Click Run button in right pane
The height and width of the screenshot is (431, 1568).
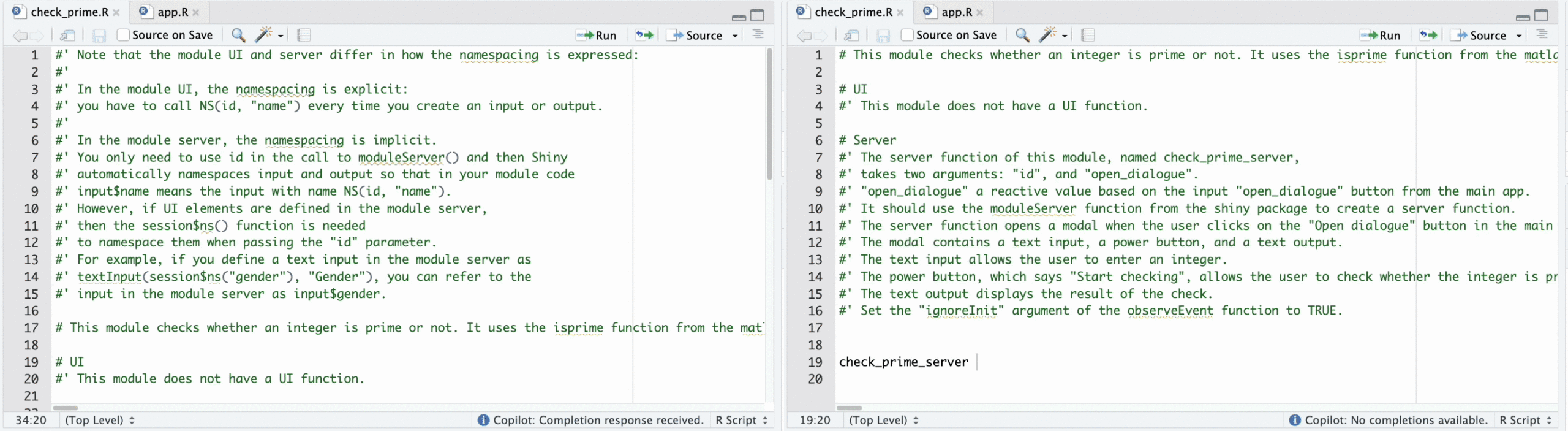1381,36
